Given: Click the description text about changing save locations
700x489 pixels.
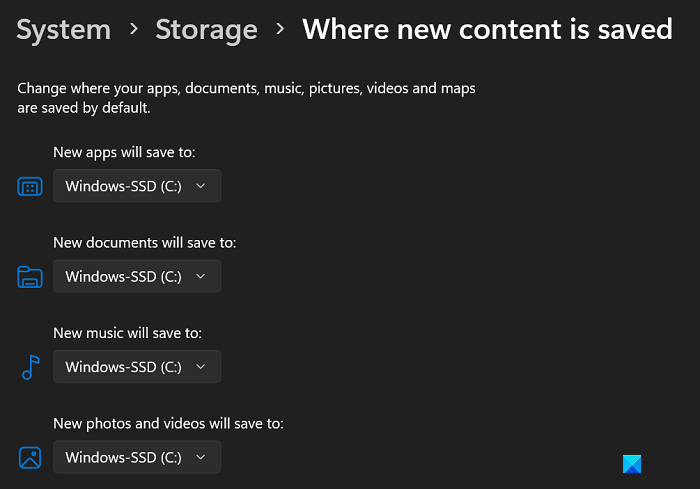Looking at the screenshot, I should coord(246,98).
